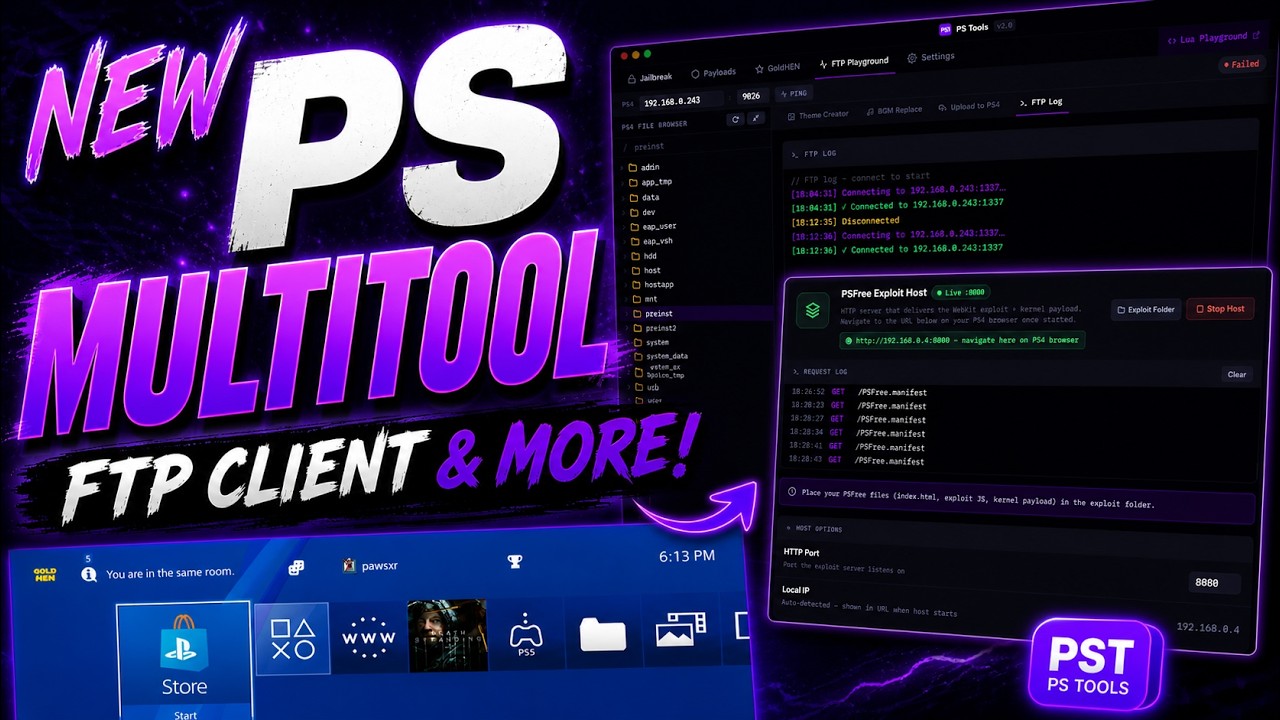Expand the admin folder
1280x720 pixels.
tap(643, 168)
